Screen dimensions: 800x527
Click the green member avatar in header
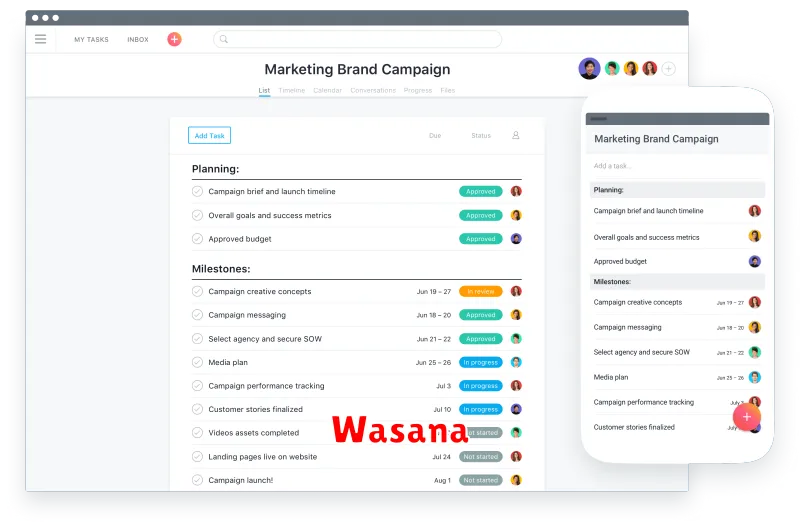click(612, 68)
